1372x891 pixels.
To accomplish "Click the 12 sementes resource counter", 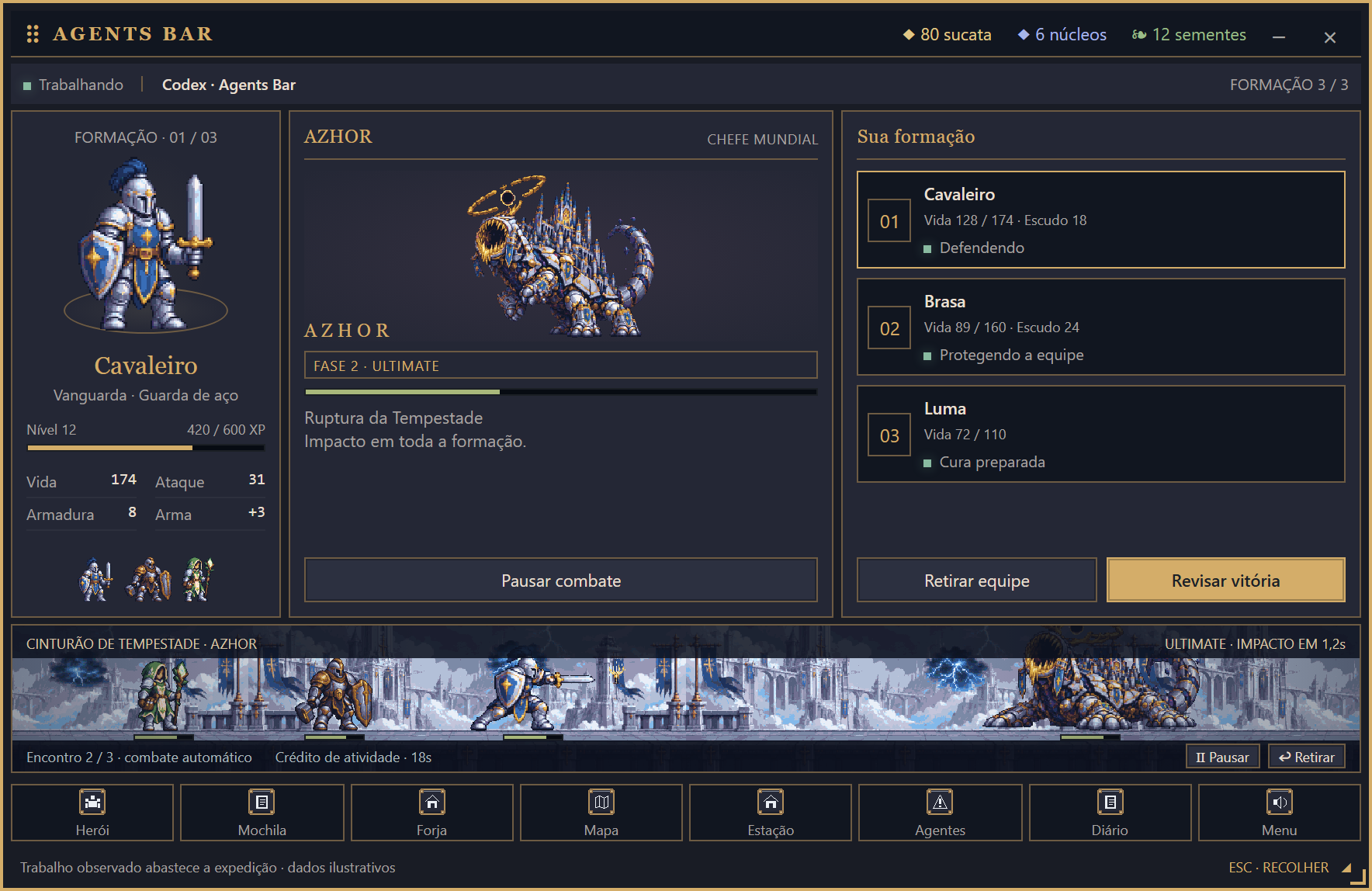I will tap(1189, 35).
